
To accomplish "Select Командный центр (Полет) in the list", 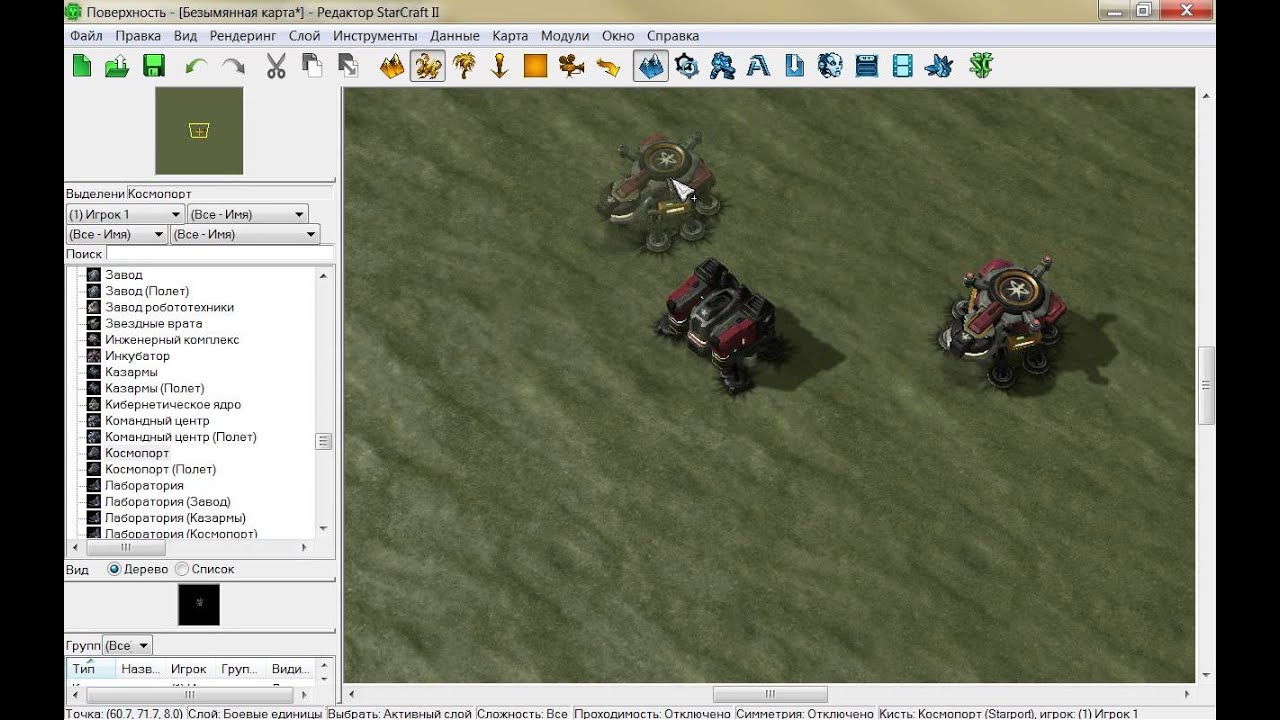I will (180, 437).
